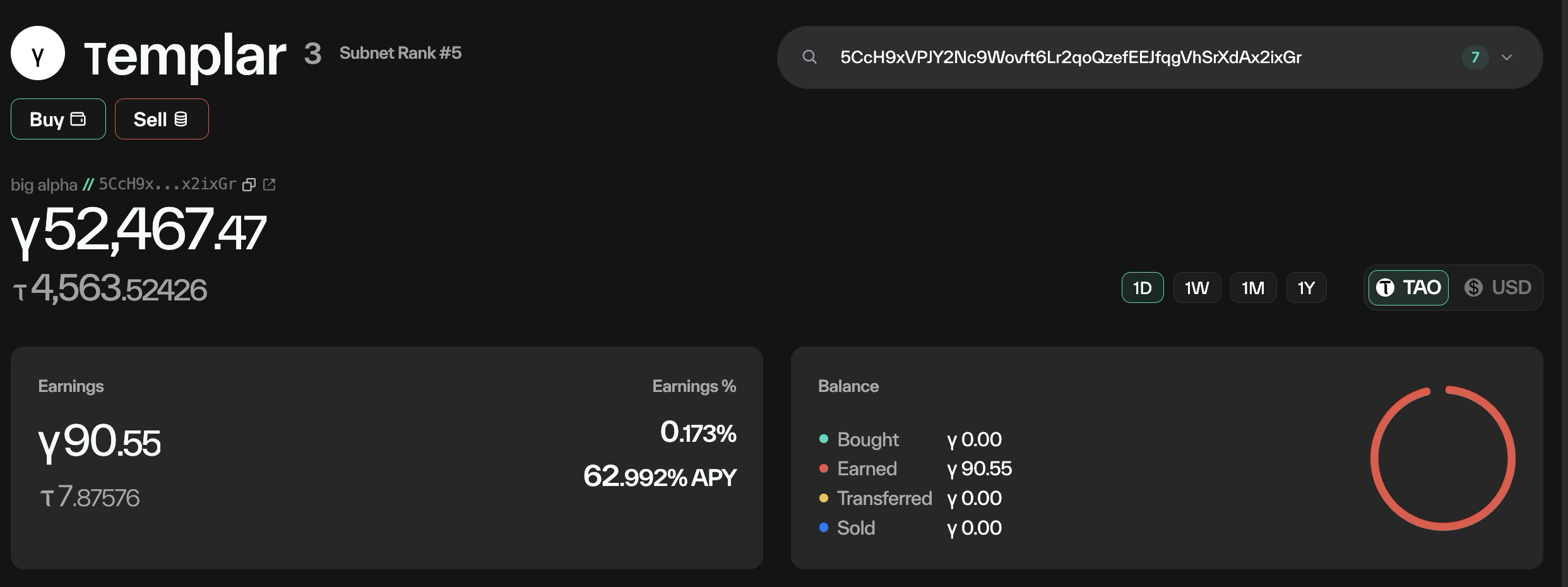The width and height of the screenshot is (1568, 587).
Task: Switch currency display to TAO
Action: (x=1408, y=288)
